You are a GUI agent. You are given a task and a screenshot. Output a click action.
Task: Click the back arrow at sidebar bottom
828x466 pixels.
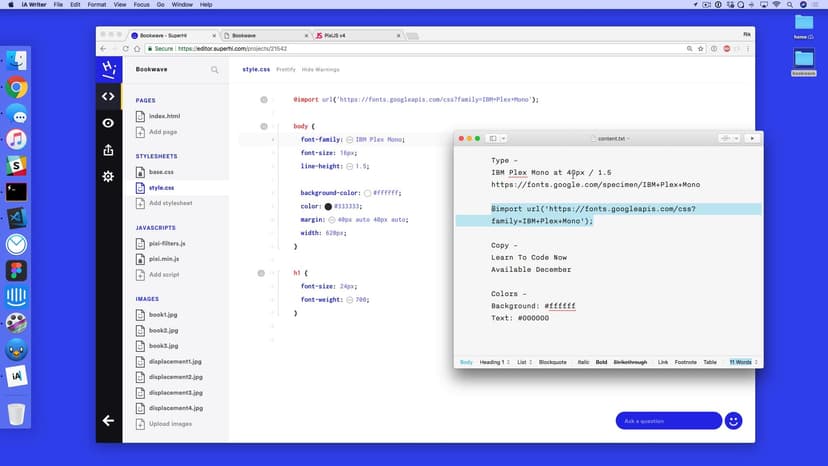(x=108, y=421)
